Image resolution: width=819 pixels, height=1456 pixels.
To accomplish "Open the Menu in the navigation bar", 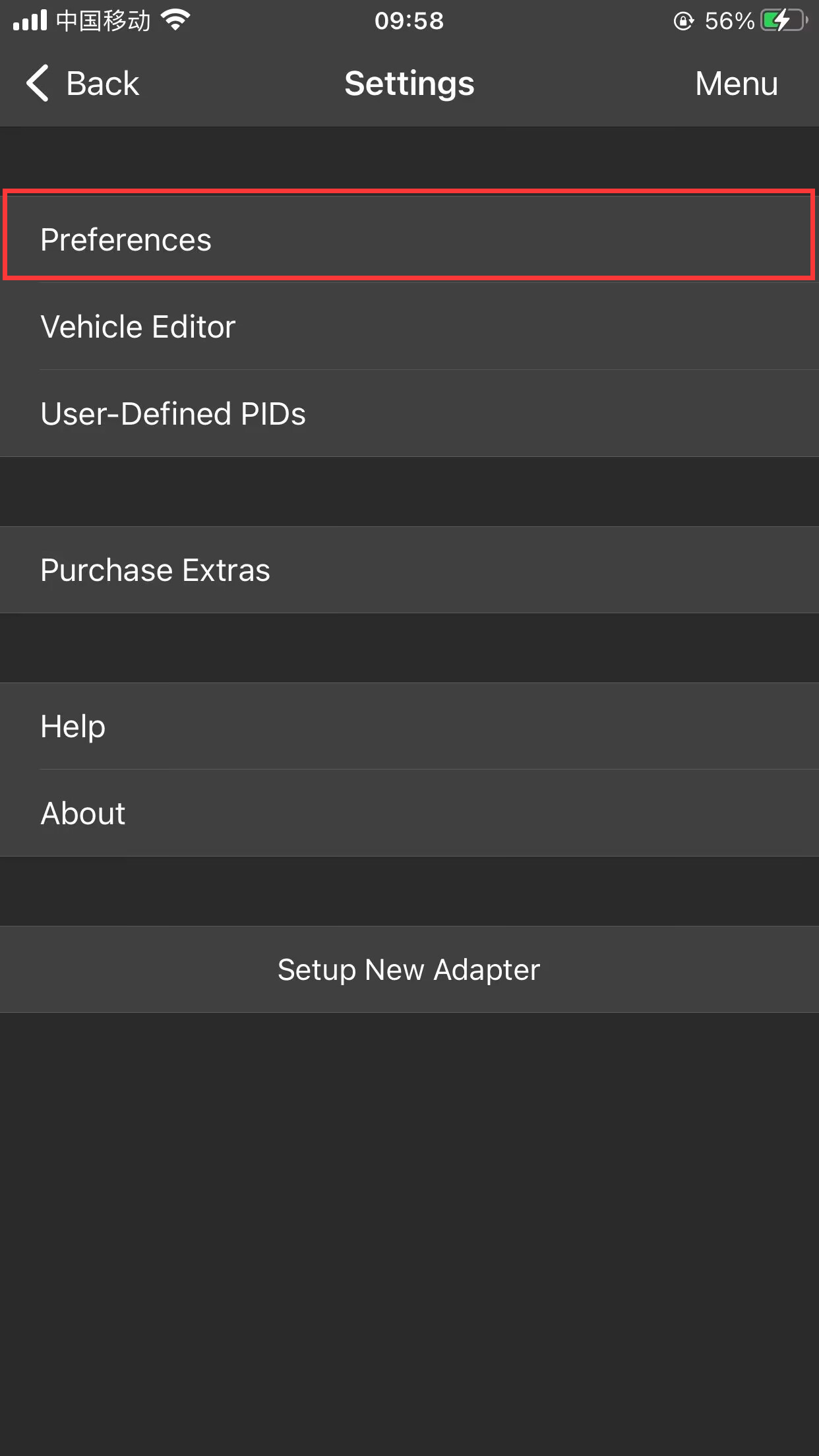I will pos(736,84).
